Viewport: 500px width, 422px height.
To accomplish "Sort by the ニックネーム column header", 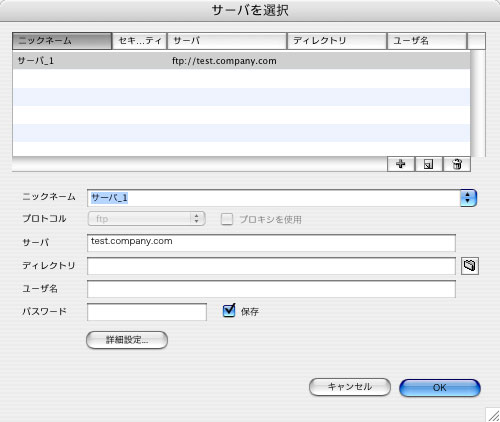I will click(62, 41).
